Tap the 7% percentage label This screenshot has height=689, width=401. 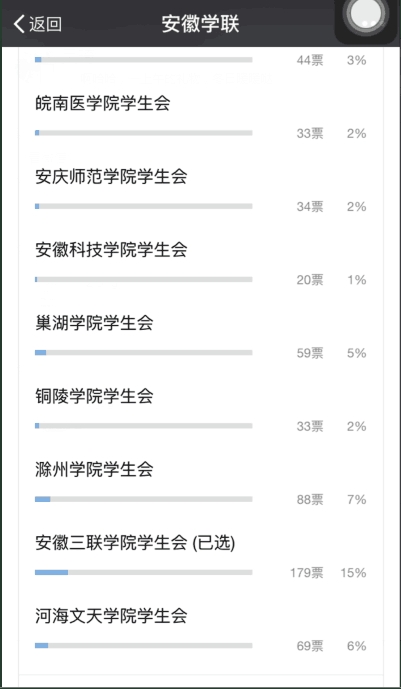click(x=357, y=500)
